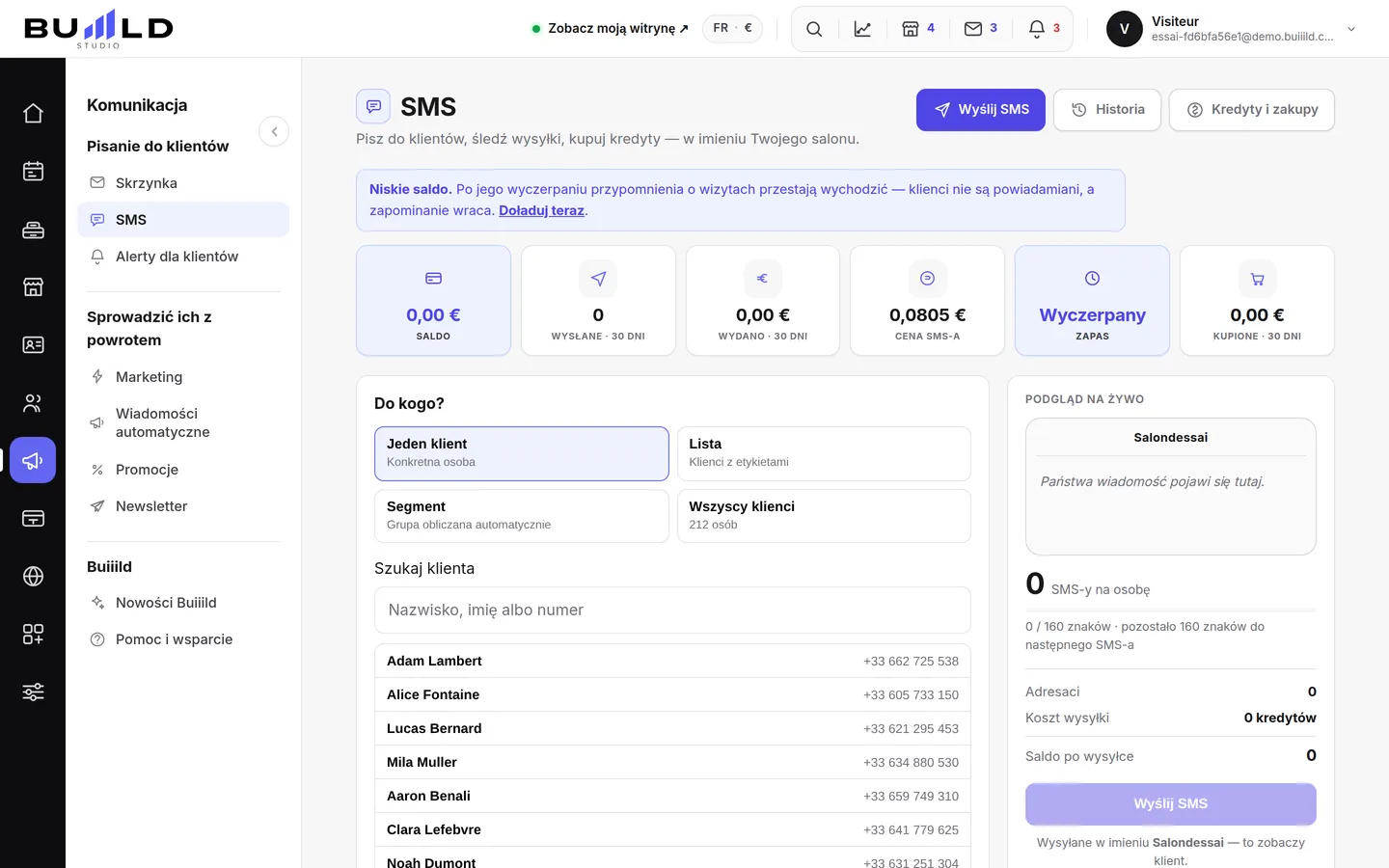
Task: Open Wiadomości automatyczne menu item
Action: 183,422
